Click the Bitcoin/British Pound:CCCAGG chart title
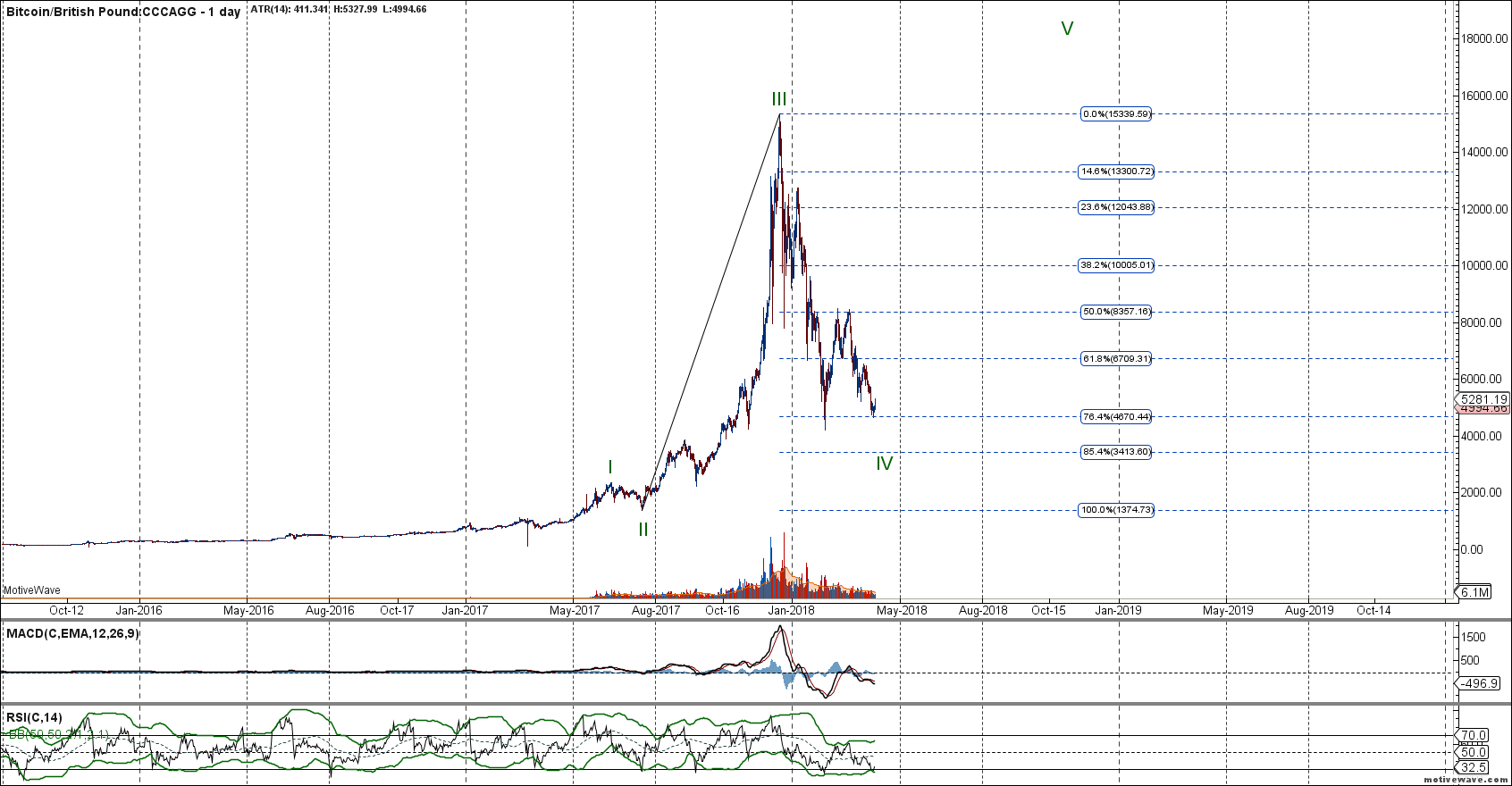The image size is (1512, 786). pyautogui.click(x=123, y=12)
